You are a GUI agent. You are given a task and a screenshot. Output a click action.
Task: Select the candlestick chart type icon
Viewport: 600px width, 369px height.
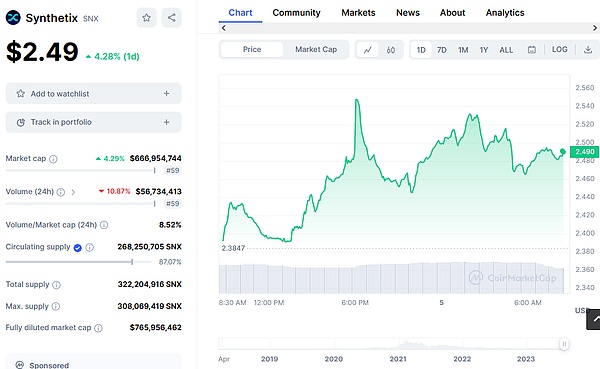(390, 50)
